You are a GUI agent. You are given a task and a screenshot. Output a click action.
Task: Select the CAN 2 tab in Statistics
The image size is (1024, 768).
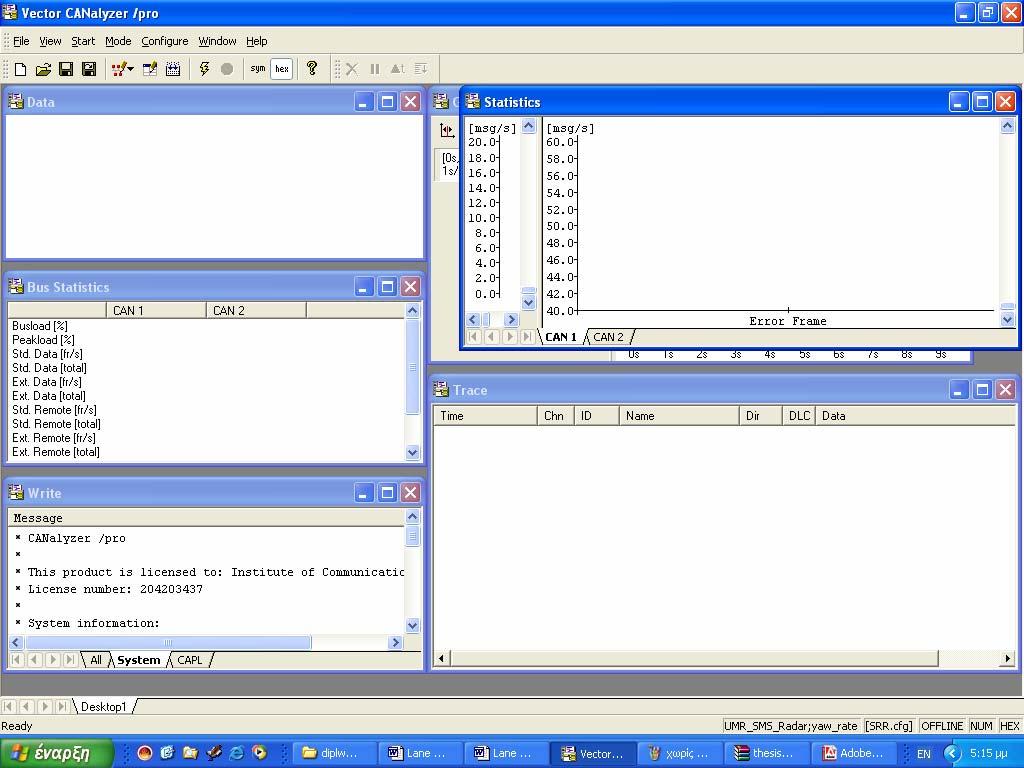coord(608,337)
